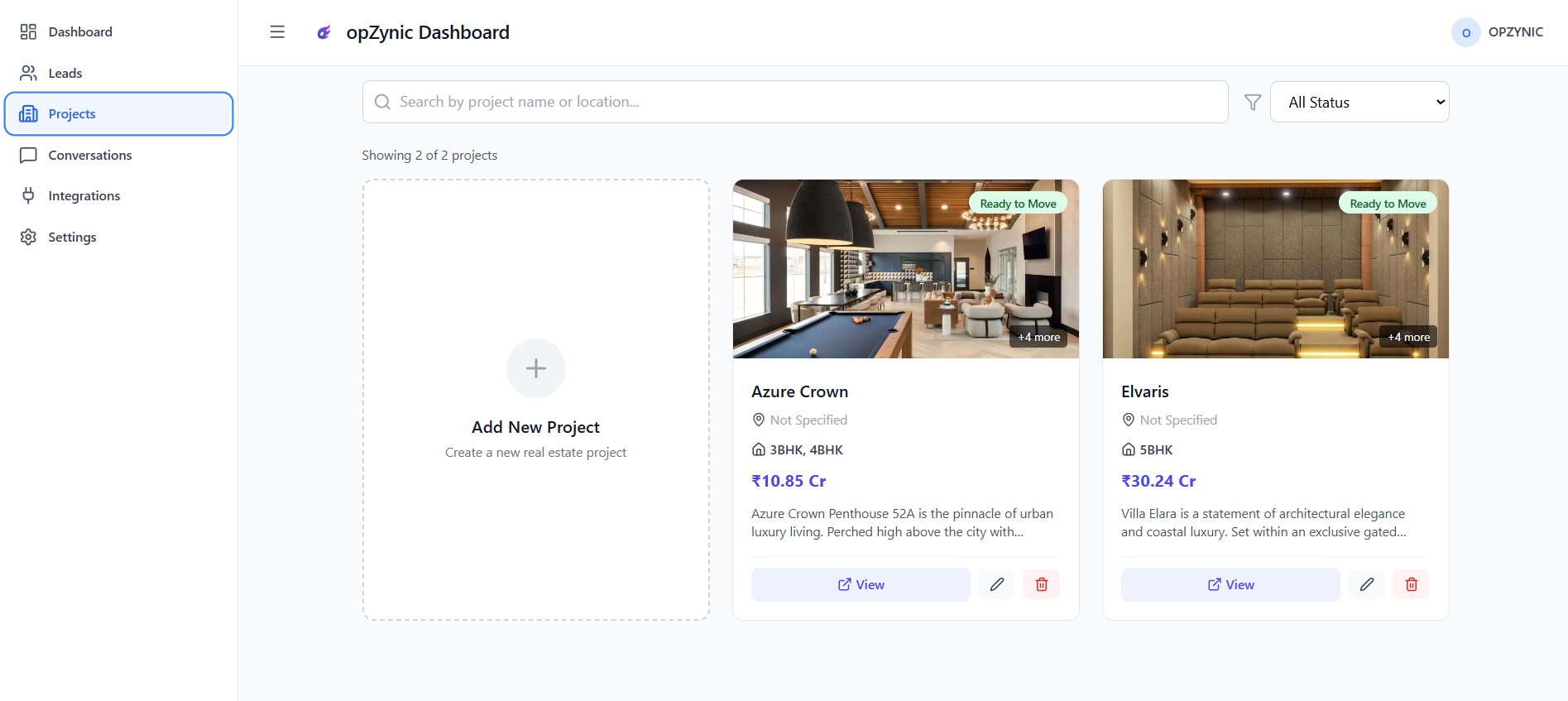The width and height of the screenshot is (1568, 701).
Task: Focus the project search field
Action: click(795, 102)
